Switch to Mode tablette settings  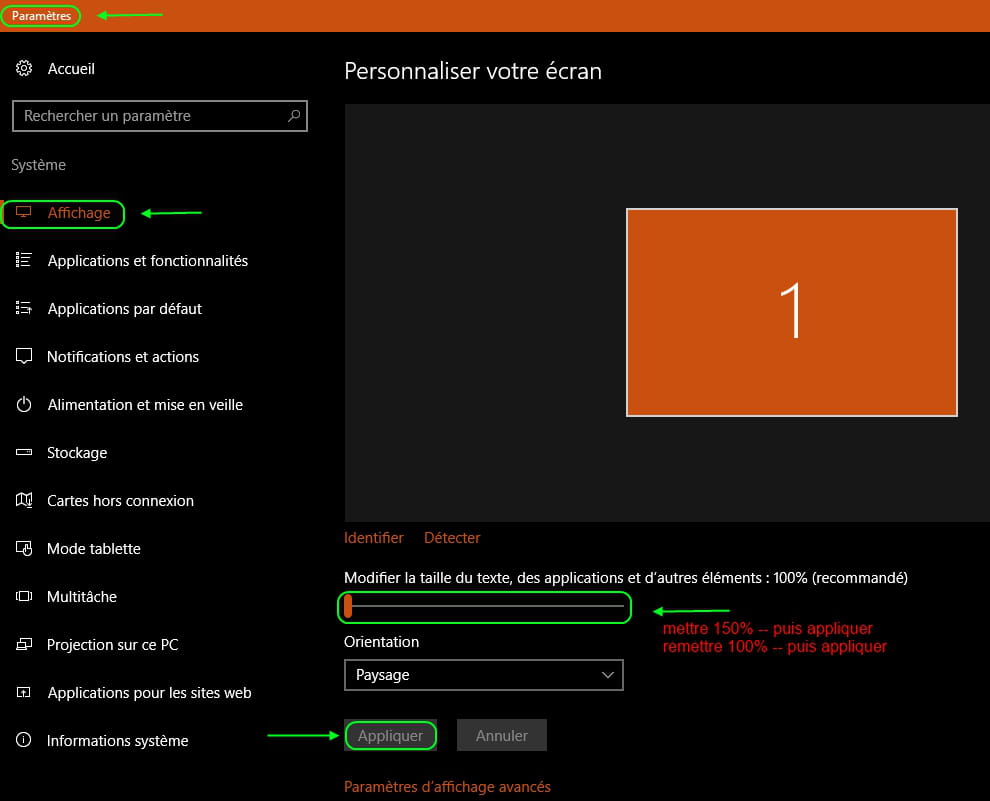coord(93,549)
